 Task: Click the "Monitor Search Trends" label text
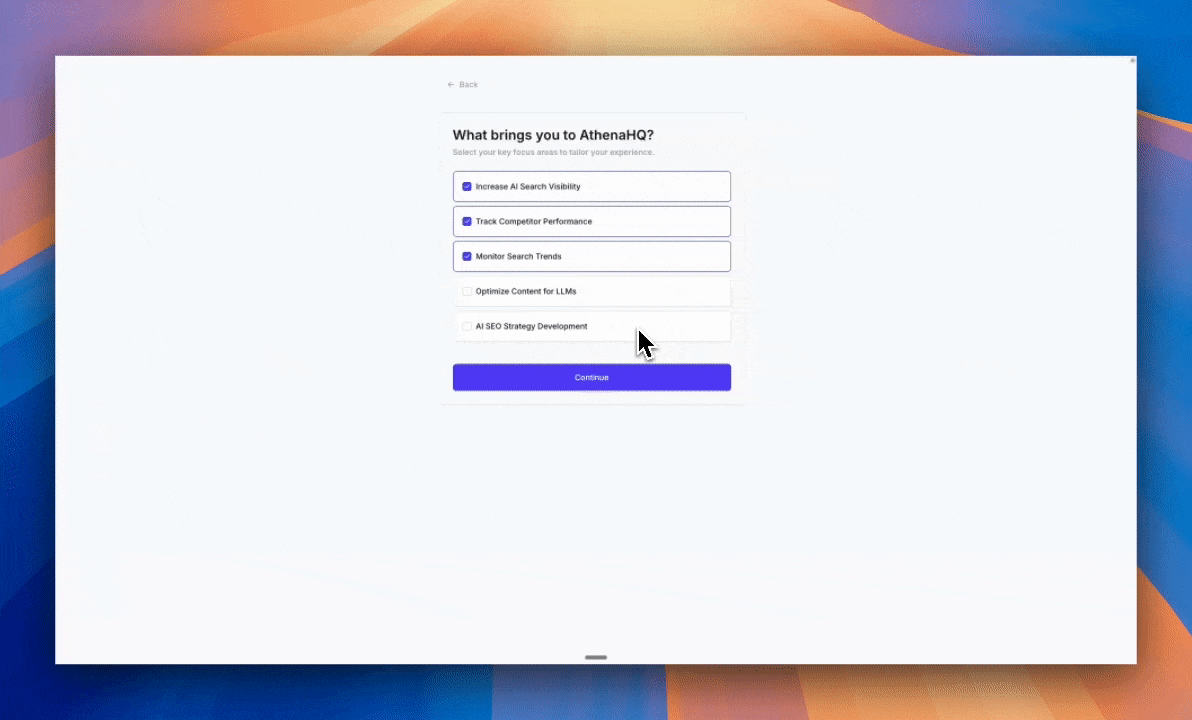518,257
